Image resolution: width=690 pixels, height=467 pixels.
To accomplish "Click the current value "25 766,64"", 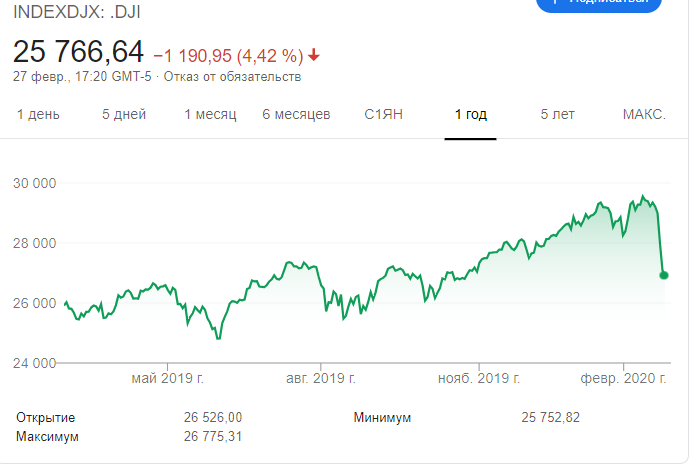I will 78,51.
